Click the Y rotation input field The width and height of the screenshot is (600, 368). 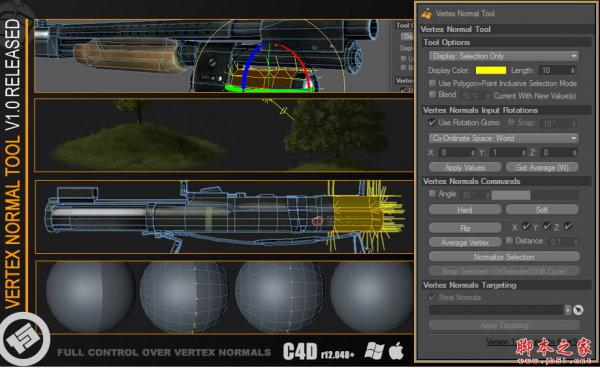click(x=507, y=153)
